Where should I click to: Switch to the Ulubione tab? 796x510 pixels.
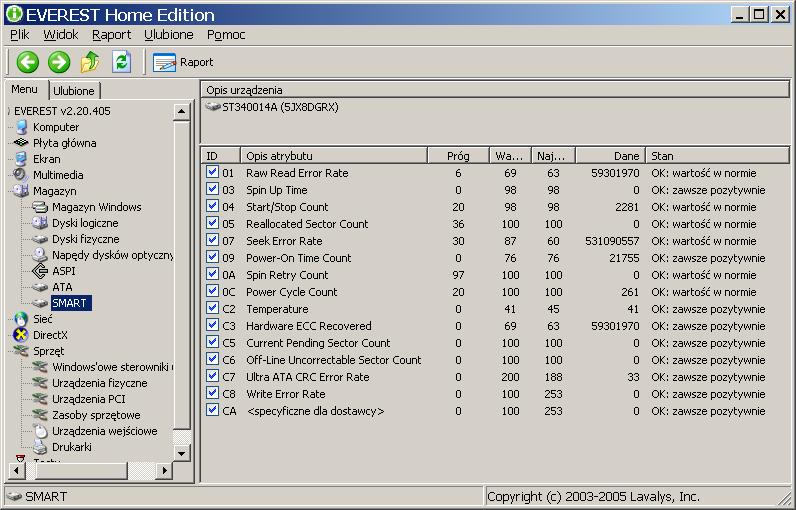click(x=74, y=91)
